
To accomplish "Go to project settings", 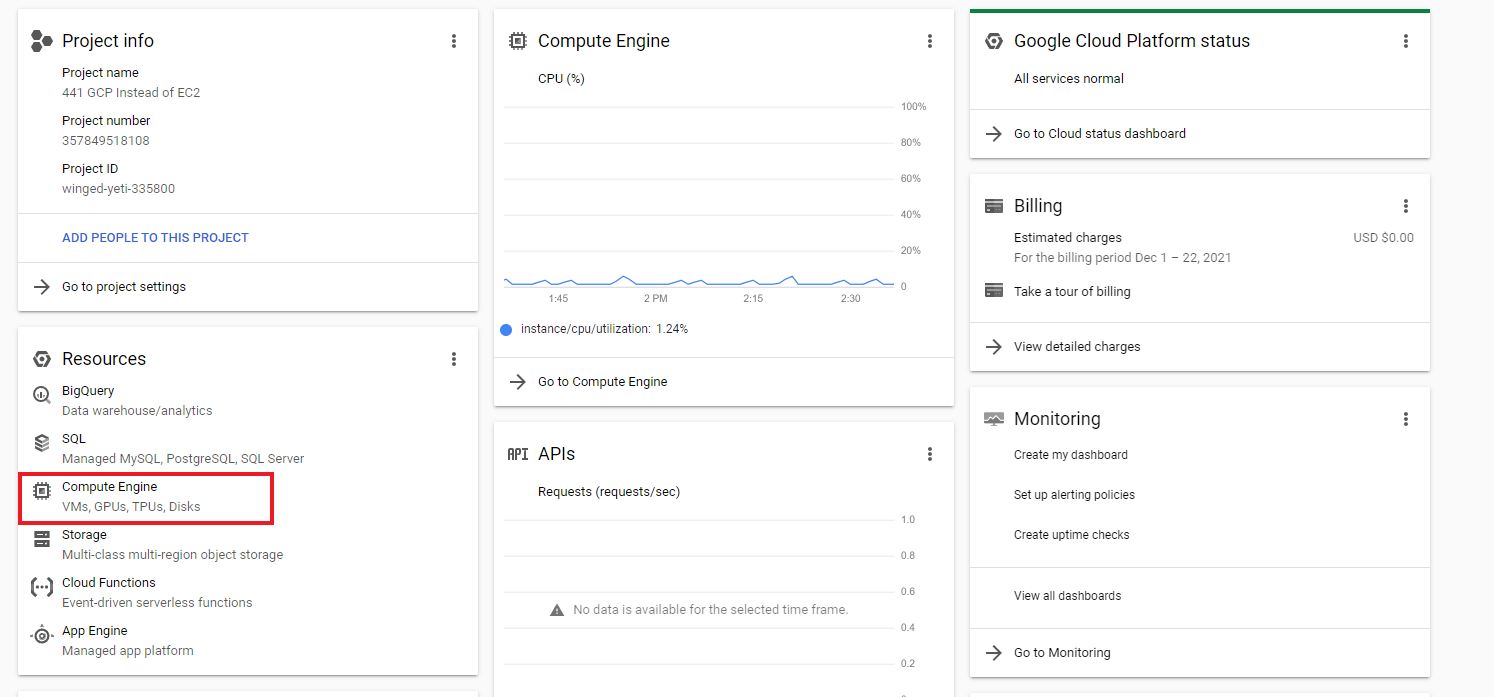I will (124, 287).
